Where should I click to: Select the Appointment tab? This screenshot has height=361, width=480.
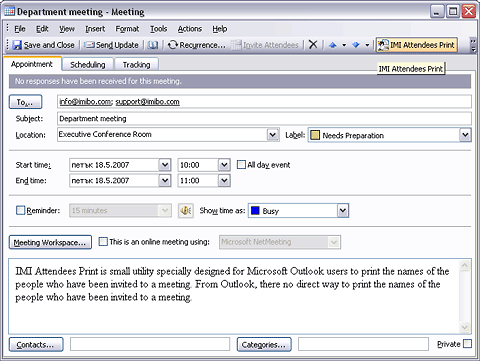[x=32, y=64]
